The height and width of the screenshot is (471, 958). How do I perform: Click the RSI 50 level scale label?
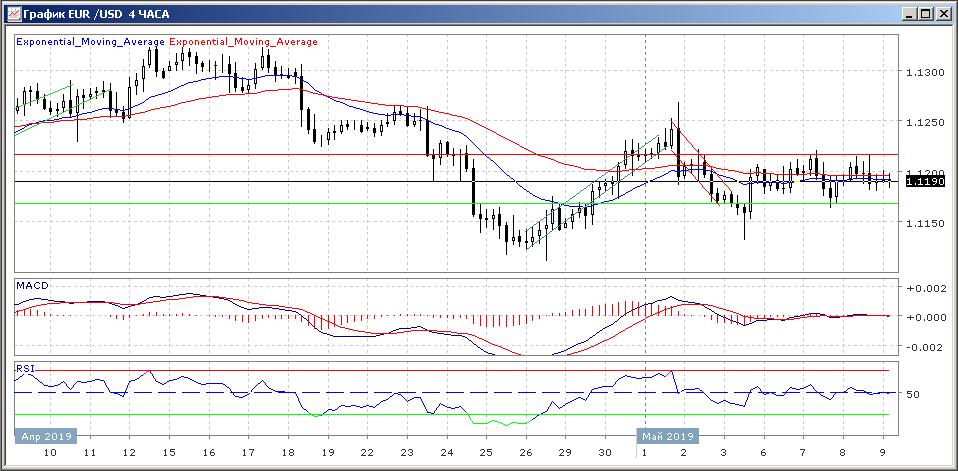[x=912, y=394]
